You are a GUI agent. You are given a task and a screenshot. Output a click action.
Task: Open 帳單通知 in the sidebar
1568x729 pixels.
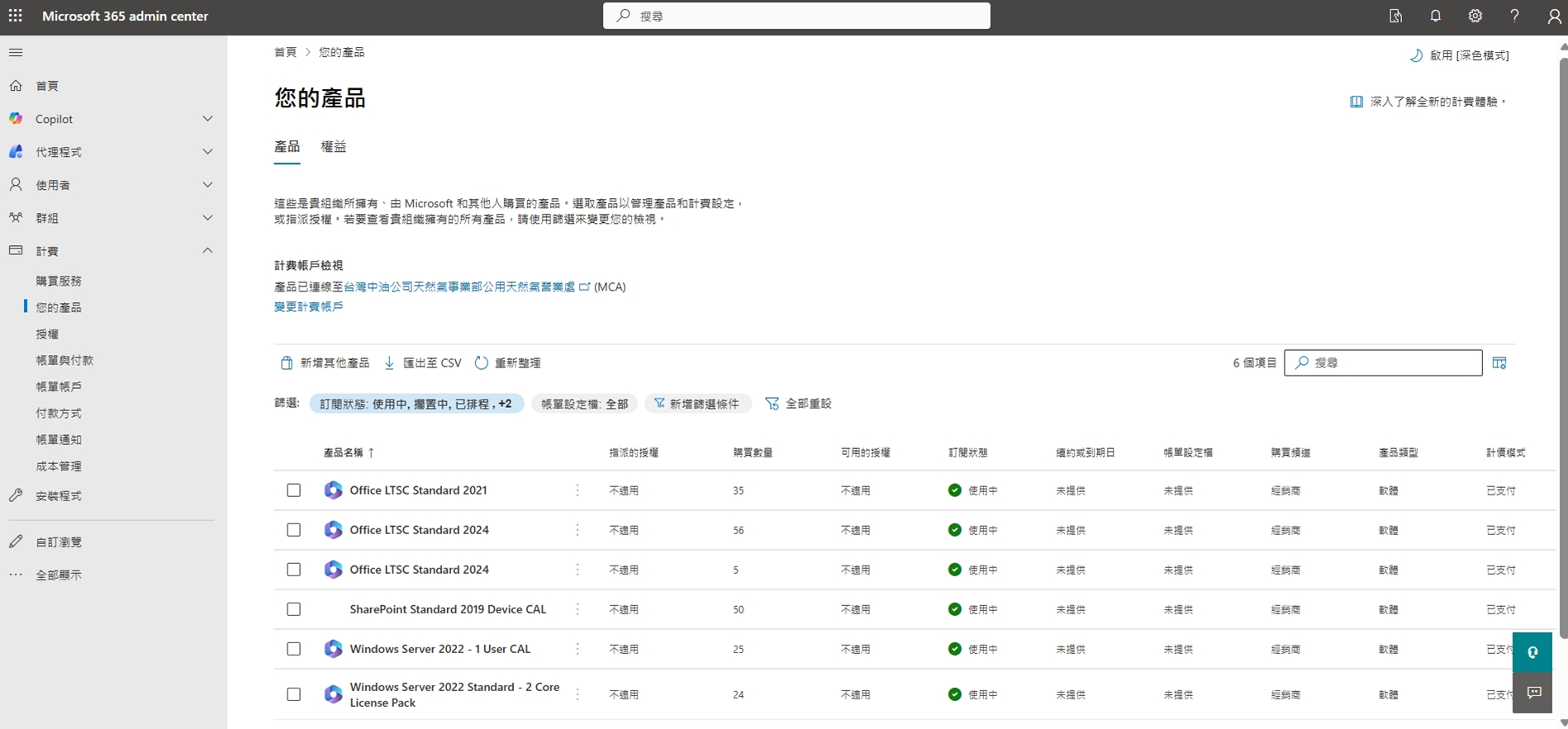tap(59, 440)
